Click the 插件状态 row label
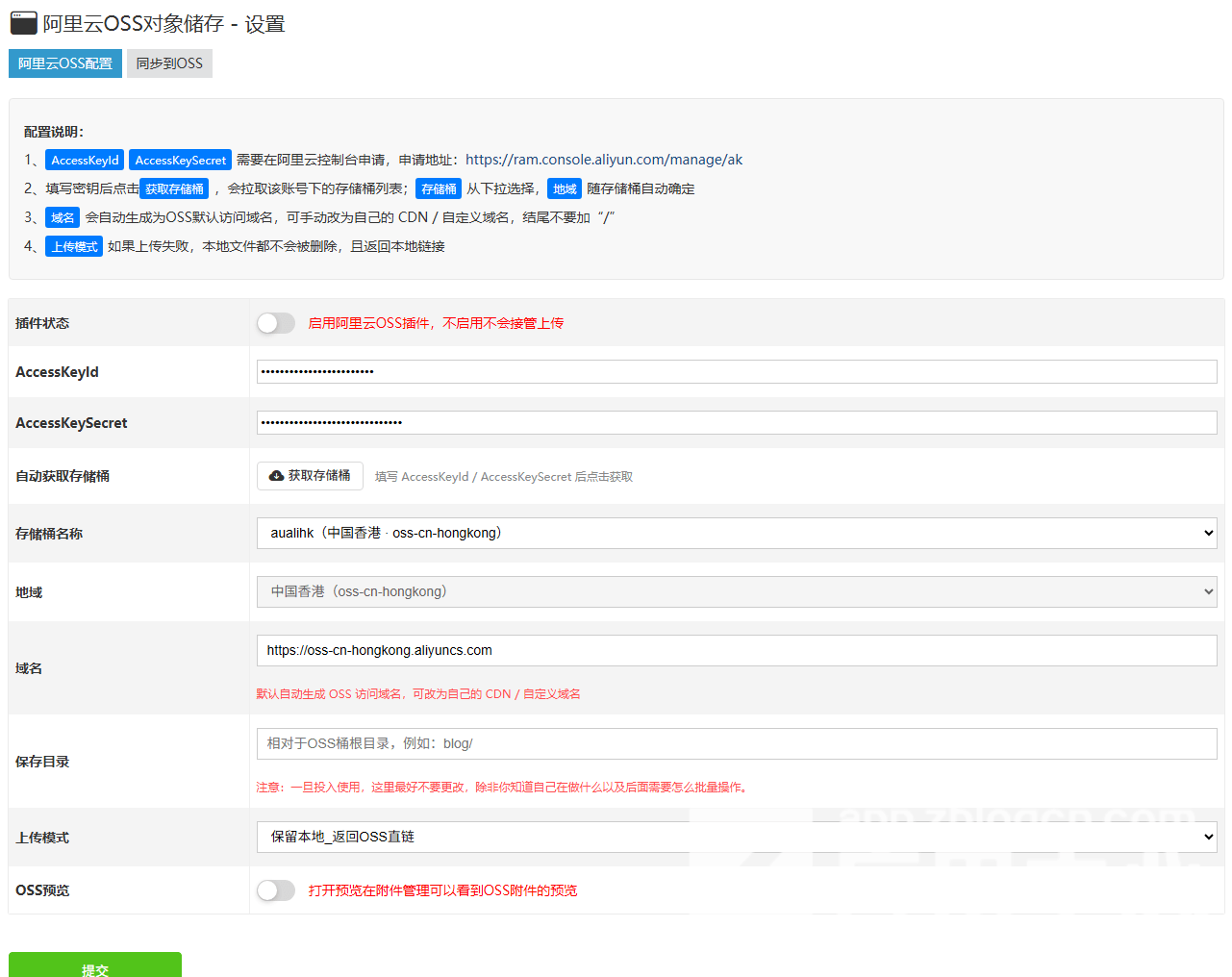Image resolution: width=1232 pixels, height=977 pixels. tap(42, 323)
